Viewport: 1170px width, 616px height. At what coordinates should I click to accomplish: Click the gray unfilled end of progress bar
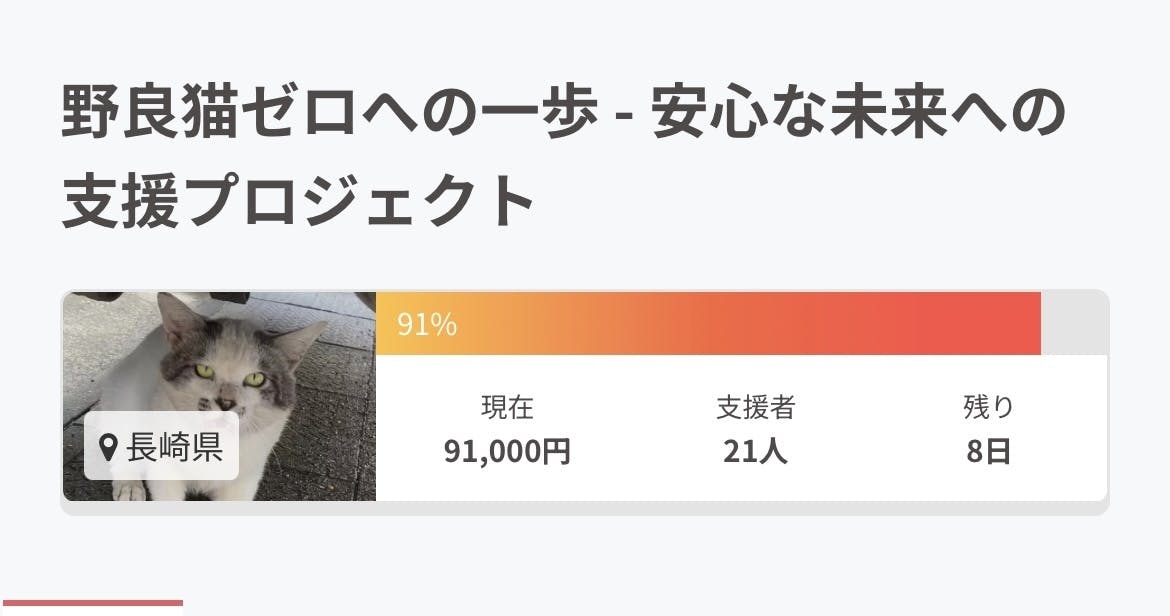coord(1074,324)
